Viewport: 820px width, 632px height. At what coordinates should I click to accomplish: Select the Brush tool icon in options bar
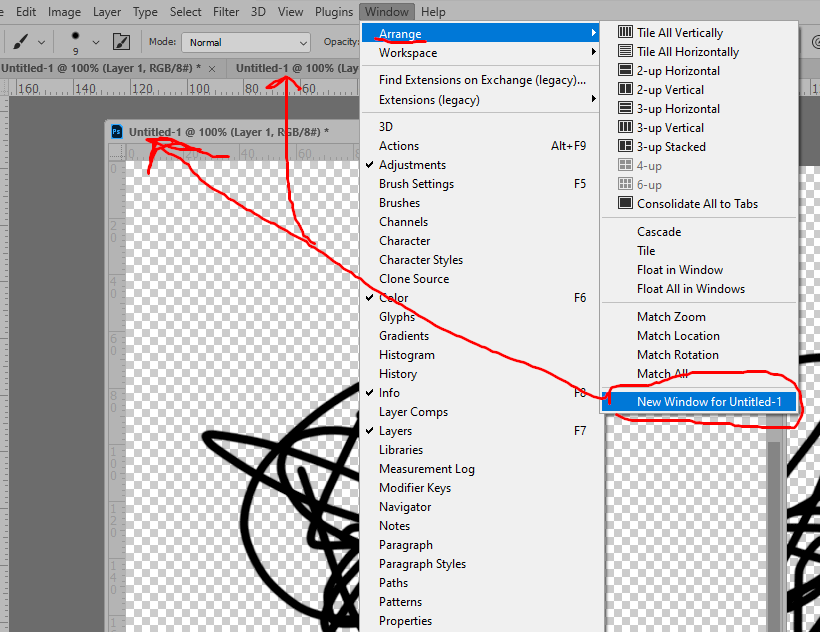tap(20, 42)
